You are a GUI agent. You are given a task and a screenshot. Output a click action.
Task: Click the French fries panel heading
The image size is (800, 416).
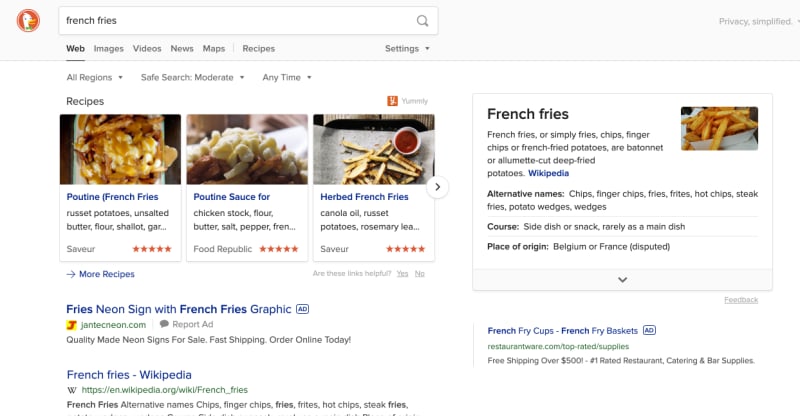[528, 114]
